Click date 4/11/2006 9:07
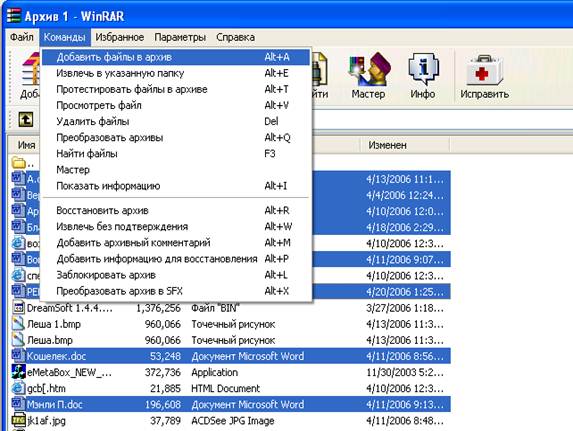This screenshot has height=431, width=573. [x=405, y=260]
